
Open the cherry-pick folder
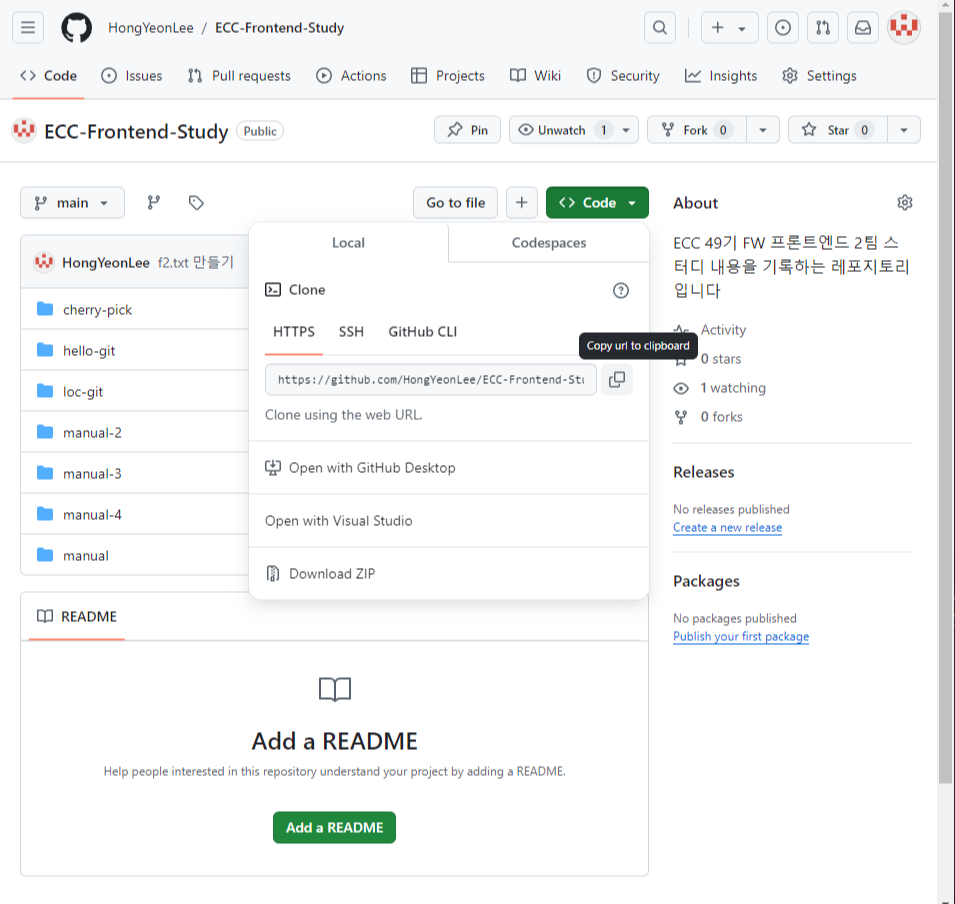point(97,309)
